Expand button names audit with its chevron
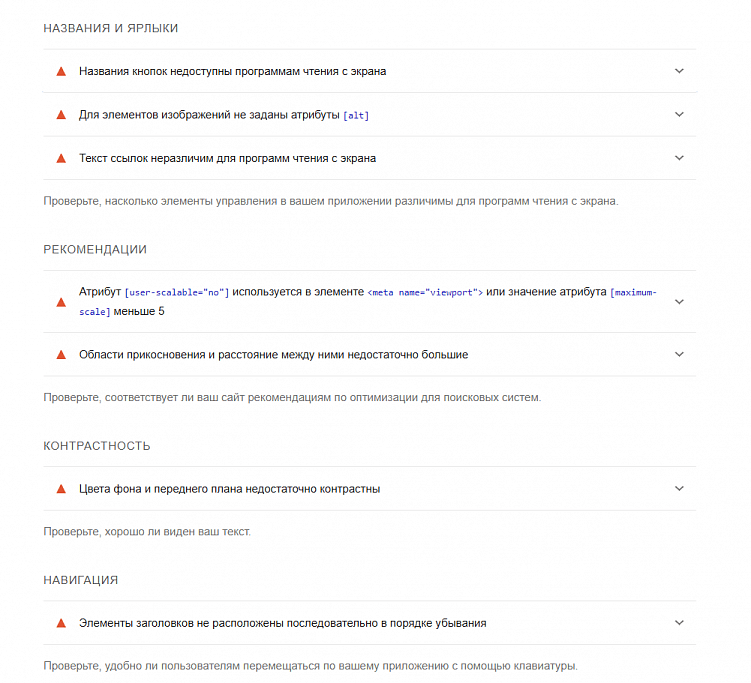This screenshot has height=683, width=751. coord(679,71)
